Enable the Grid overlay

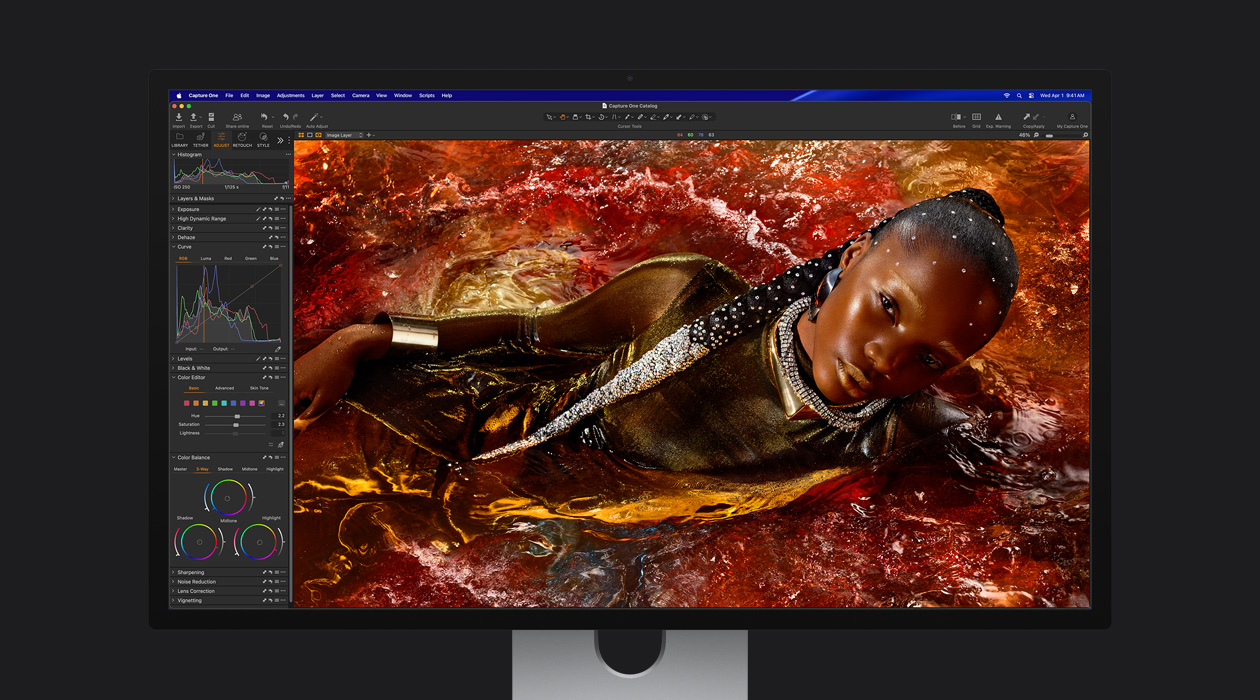point(977,117)
